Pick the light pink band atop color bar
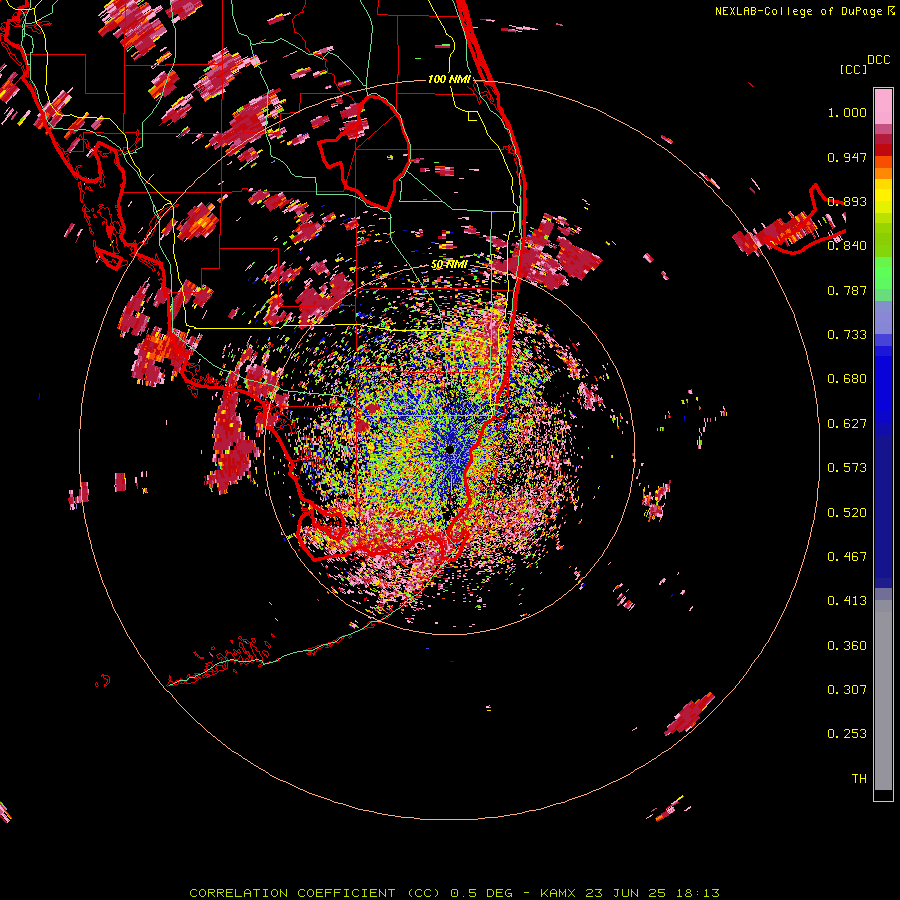Screen dimensions: 900x900 [883, 106]
